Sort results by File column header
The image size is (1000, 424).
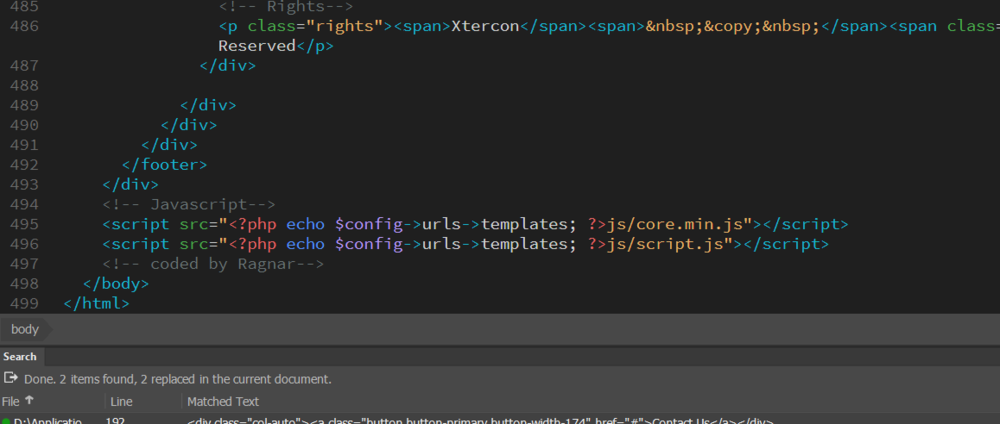point(10,401)
